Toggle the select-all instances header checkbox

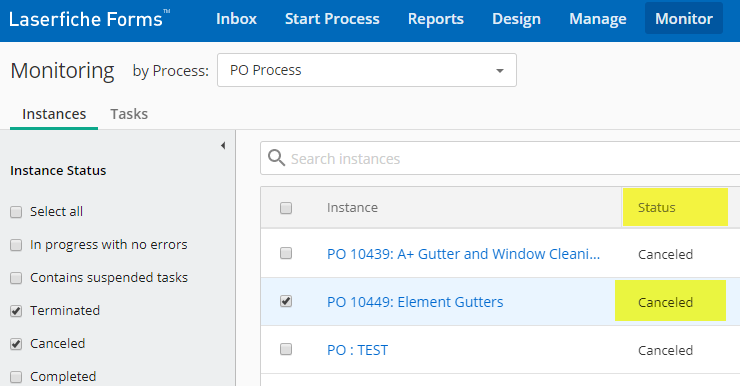tap(286, 208)
